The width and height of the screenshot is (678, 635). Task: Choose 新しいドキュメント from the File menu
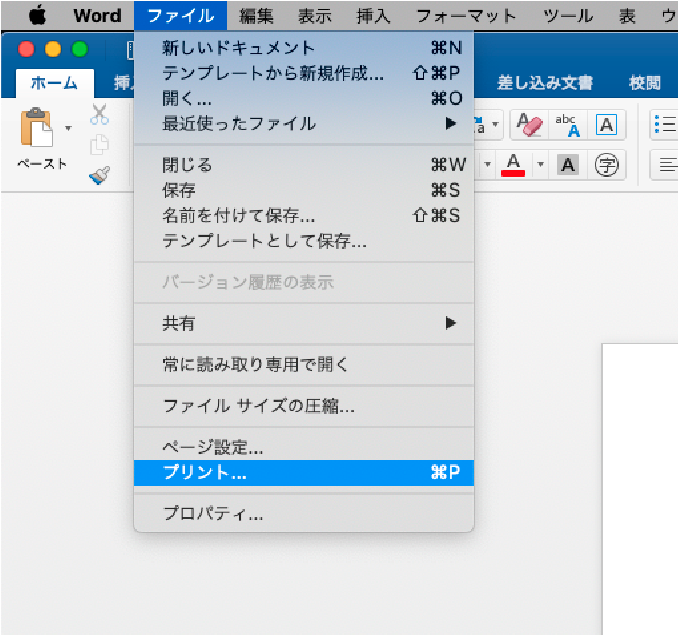pos(304,48)
